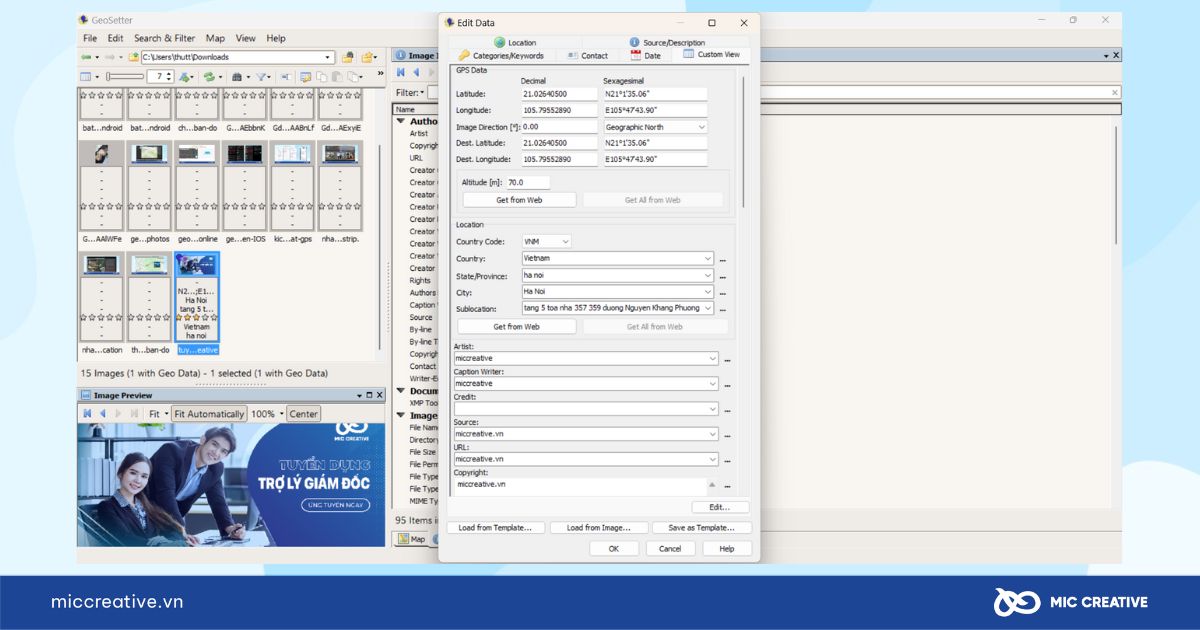The width and height of the screenshot is (1200, 630).
Task: Switch to the Location tab in Edit Data
Action: pyautogui.click(x=515, y=43)
